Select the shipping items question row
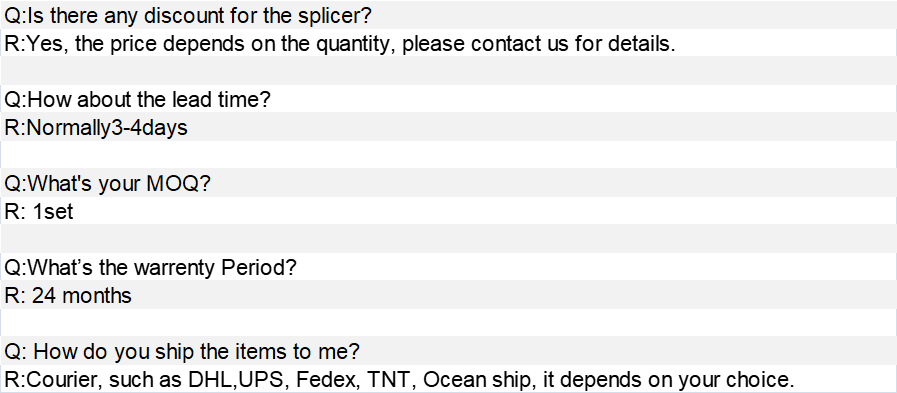The width and height of the screenshot is (897, 393). coord(448,351)
